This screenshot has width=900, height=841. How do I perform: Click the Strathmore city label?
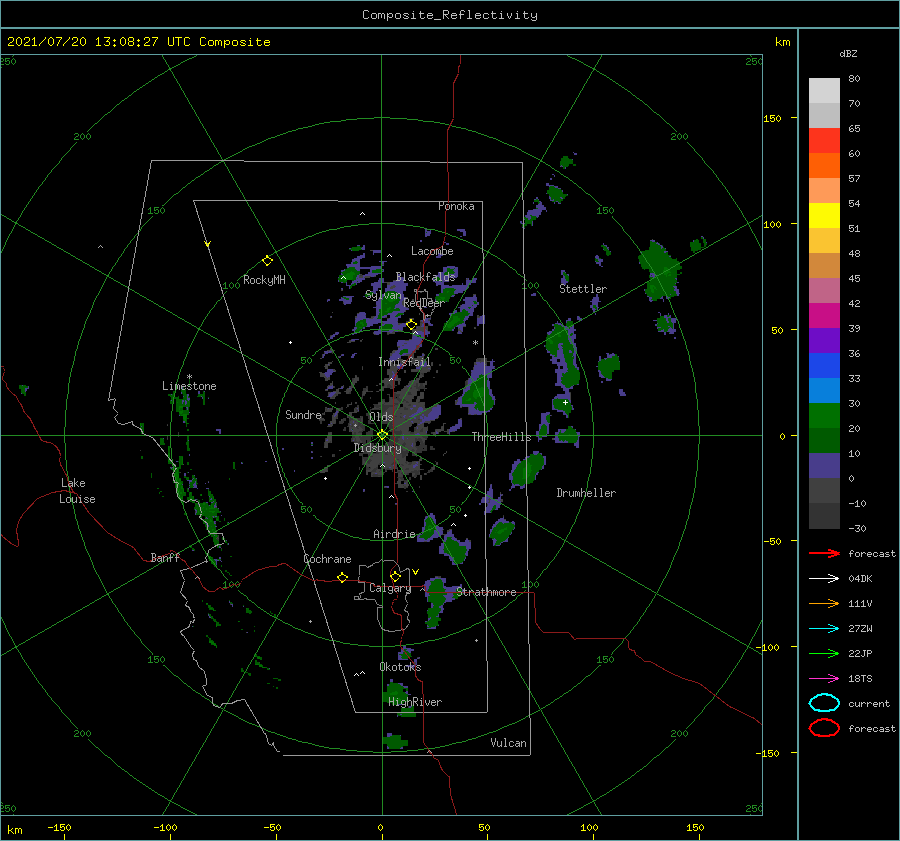coord(486,592)
